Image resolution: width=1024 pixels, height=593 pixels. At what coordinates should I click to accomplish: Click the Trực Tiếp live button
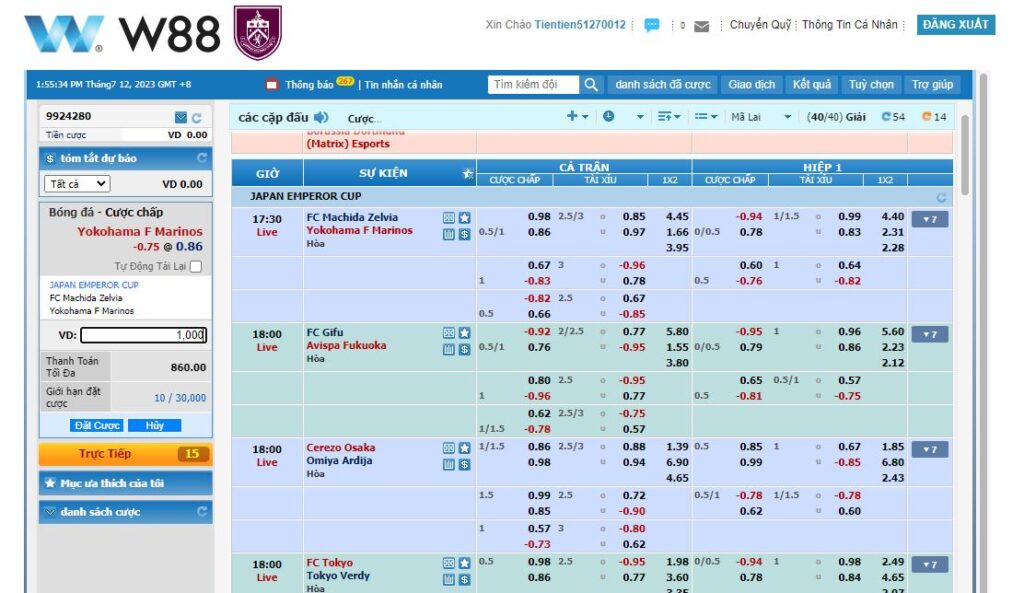125,454
